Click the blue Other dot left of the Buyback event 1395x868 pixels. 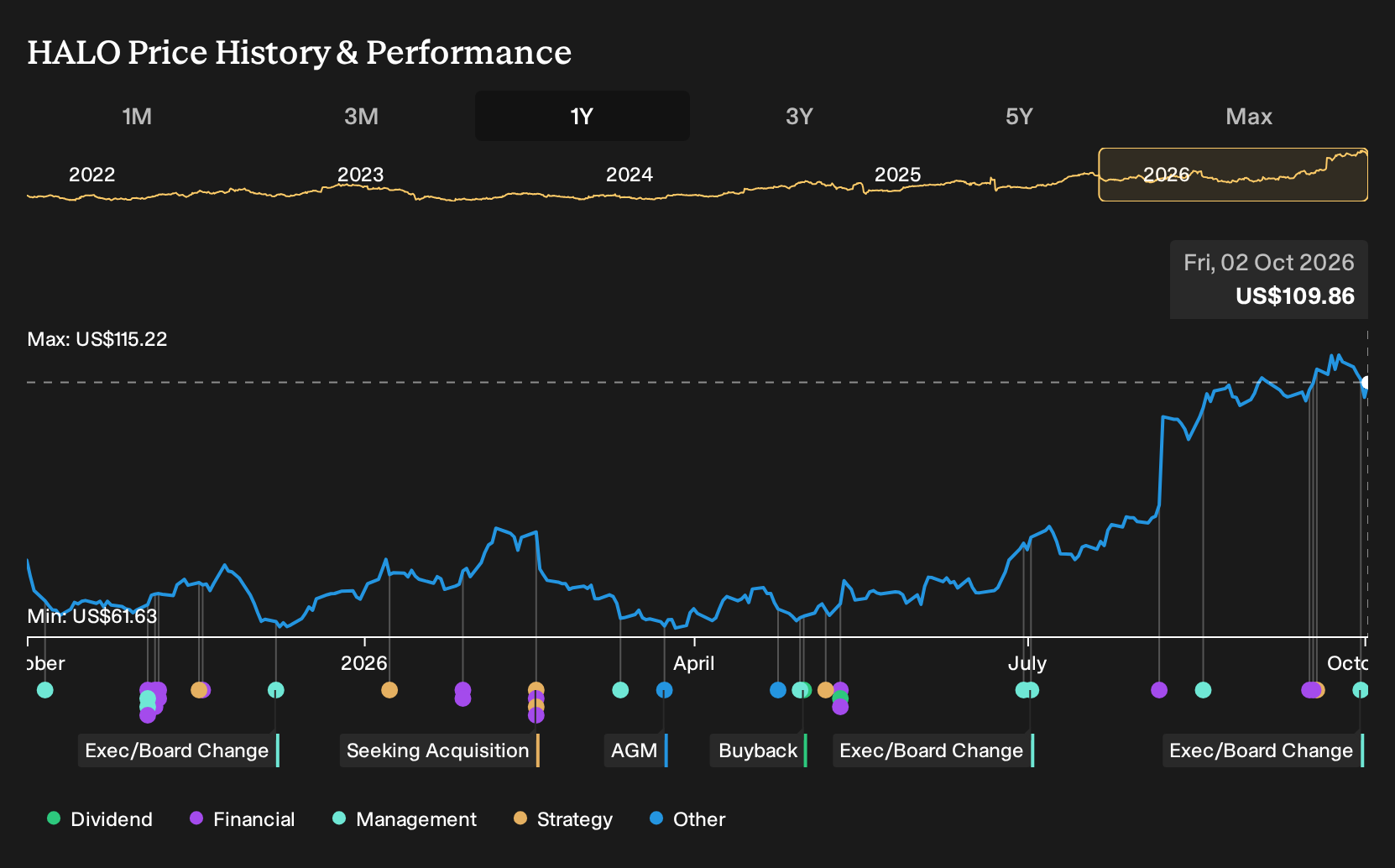(x=778, y=690)
